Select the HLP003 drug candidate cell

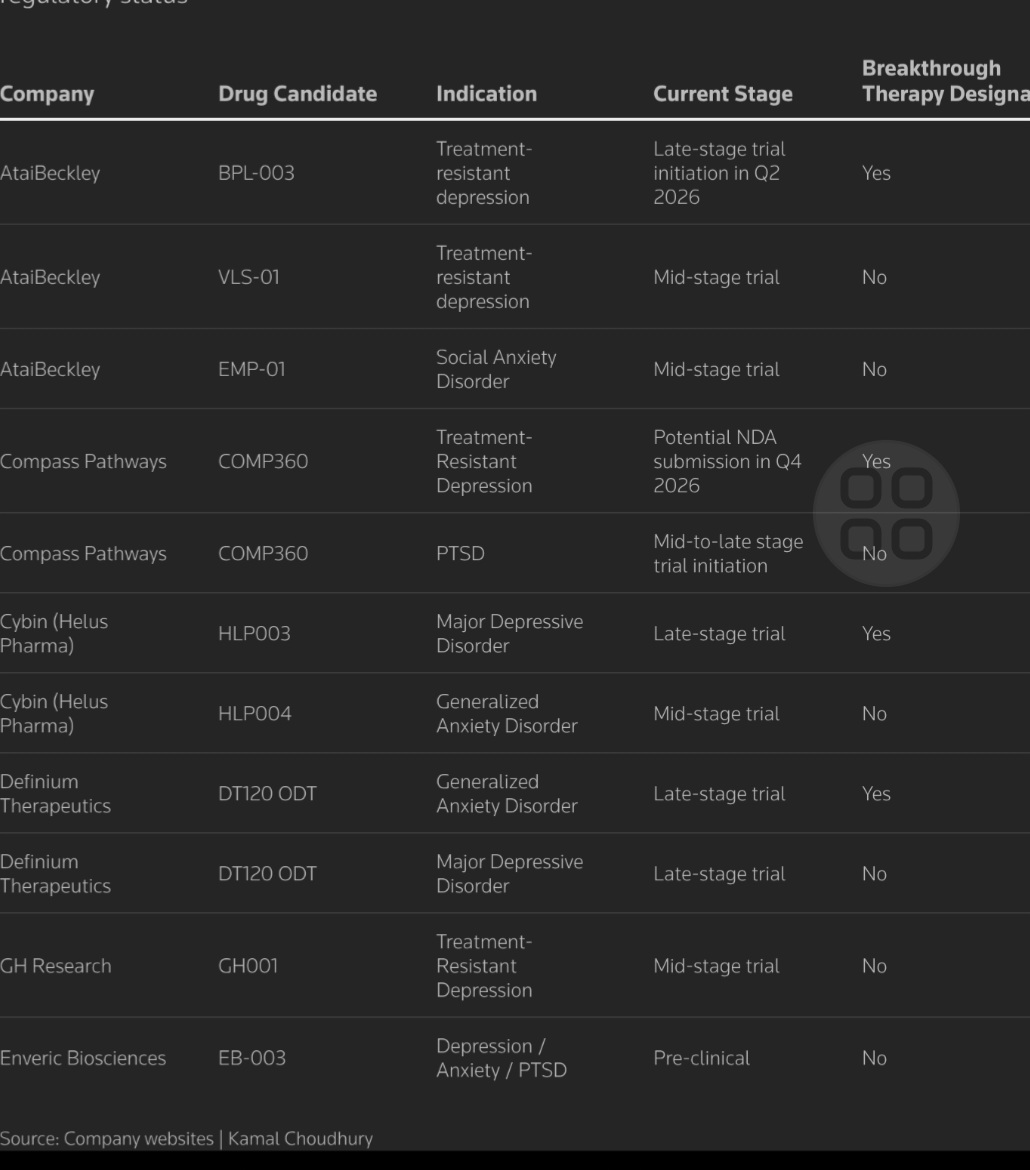click(254, 634)
